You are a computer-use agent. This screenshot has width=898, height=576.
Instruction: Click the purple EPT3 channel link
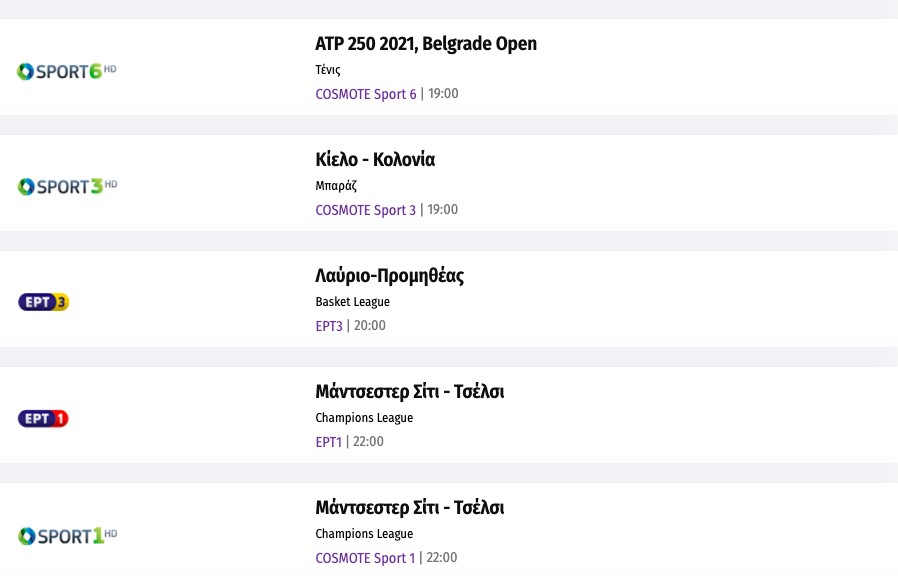tap(329, 326)
